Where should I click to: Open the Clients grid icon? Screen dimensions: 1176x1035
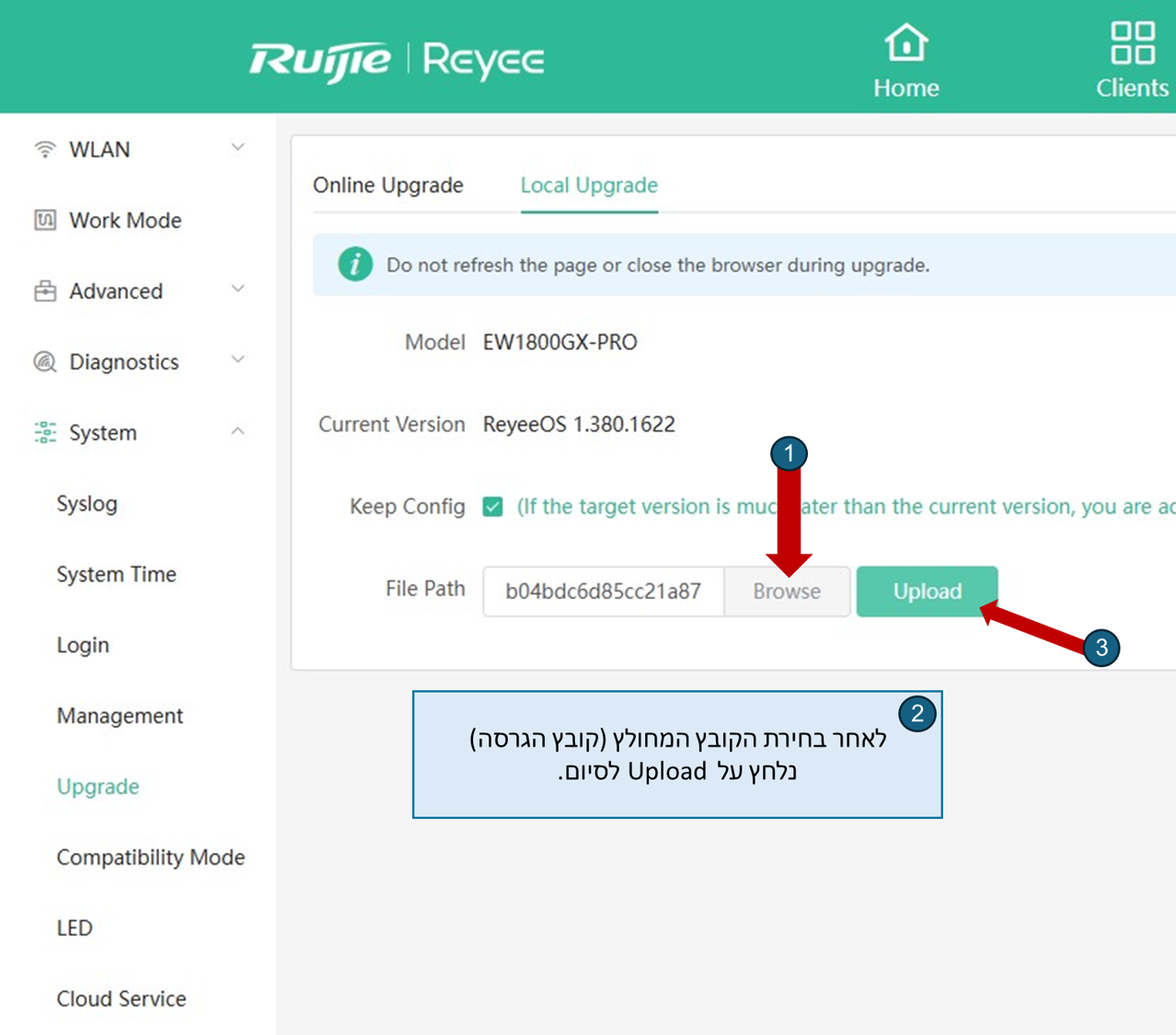[1133, 42]
